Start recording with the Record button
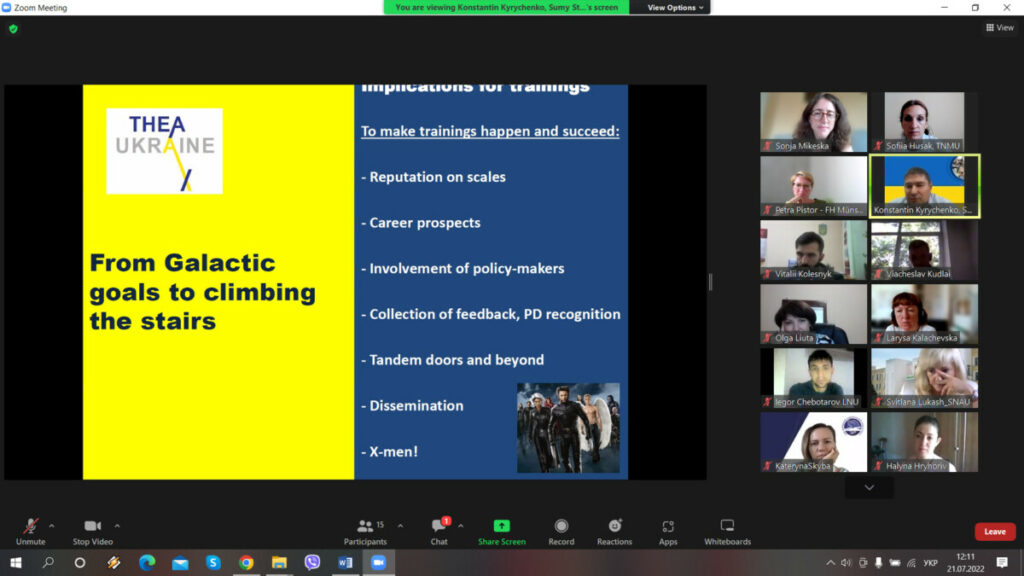The width and height of the screenshot is (1024, 576). coord(561,526)
